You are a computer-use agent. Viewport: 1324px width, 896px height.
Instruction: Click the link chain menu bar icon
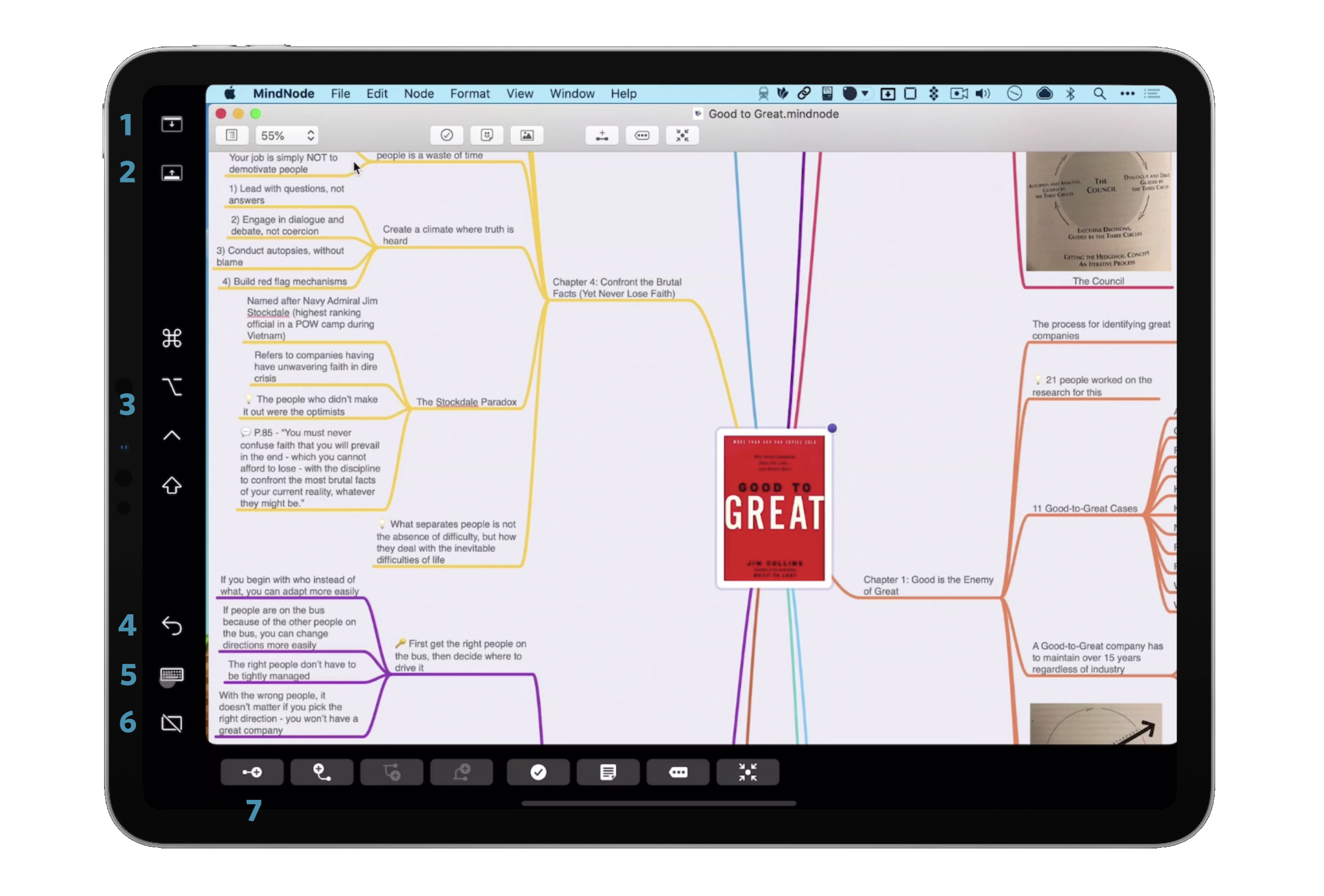[804, 93]
